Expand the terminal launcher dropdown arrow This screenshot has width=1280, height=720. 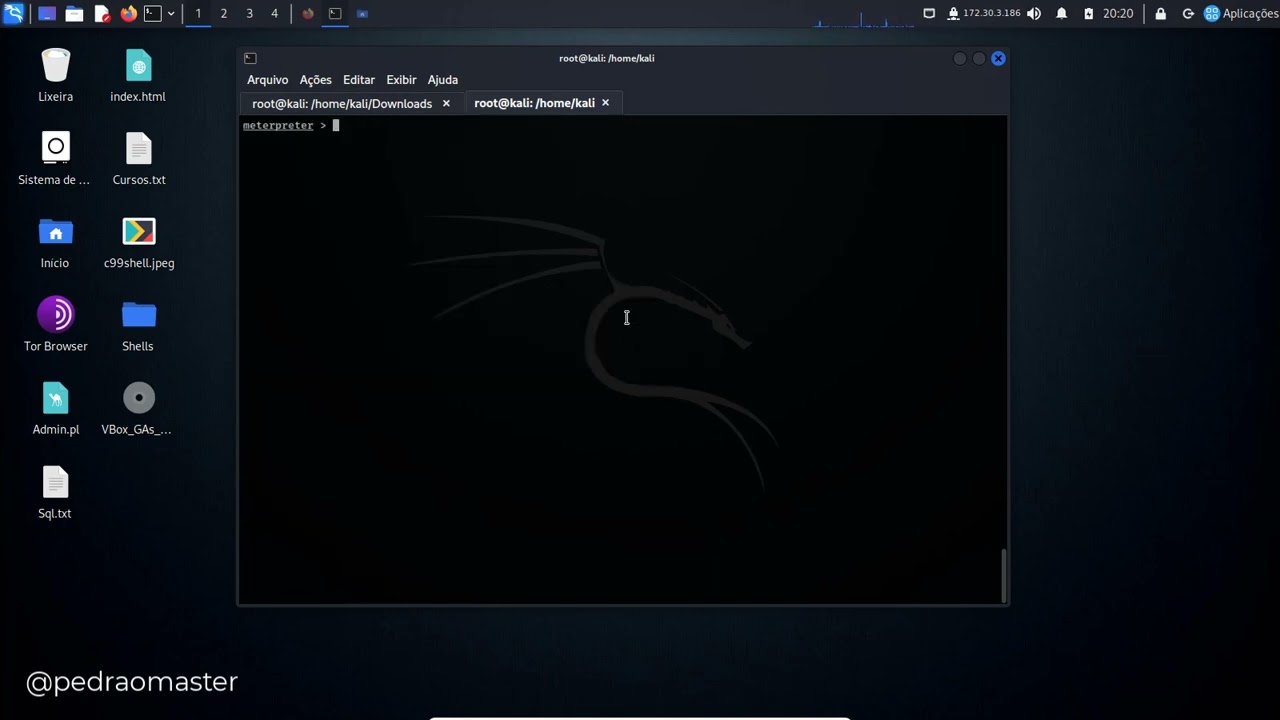[x=171, y=14]
